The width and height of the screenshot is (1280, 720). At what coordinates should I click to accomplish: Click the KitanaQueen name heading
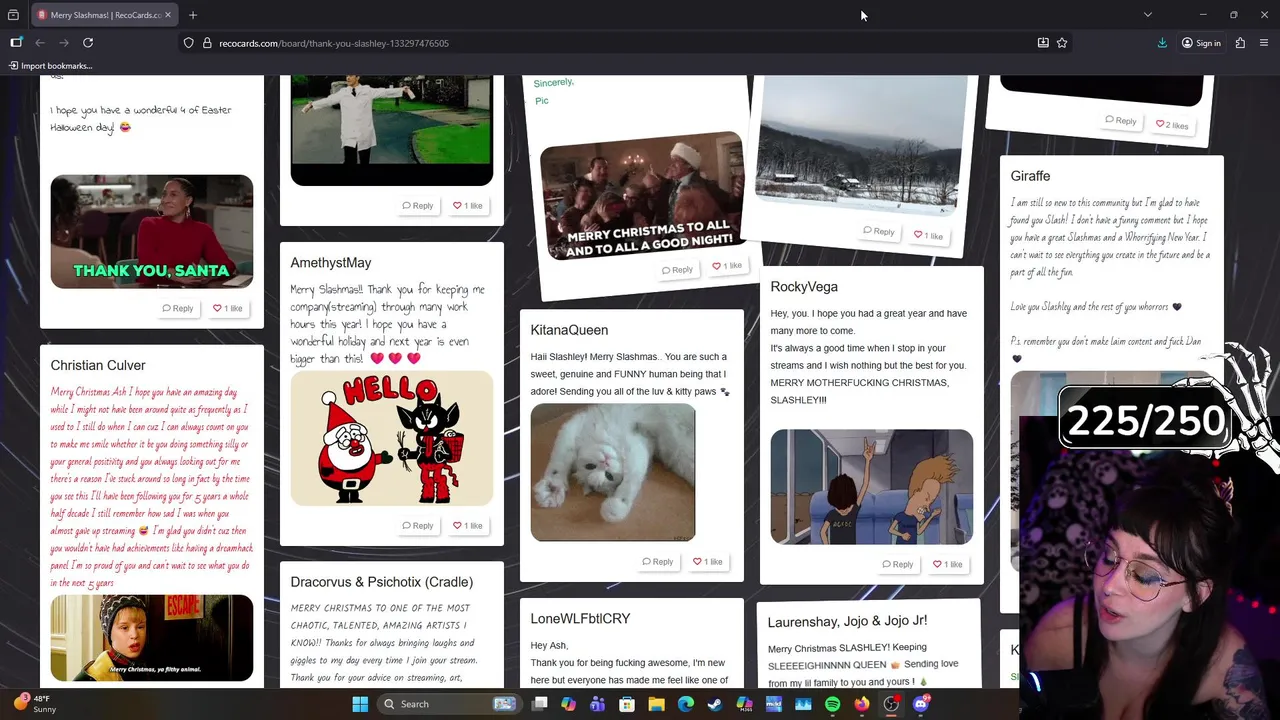pos(569,330)
